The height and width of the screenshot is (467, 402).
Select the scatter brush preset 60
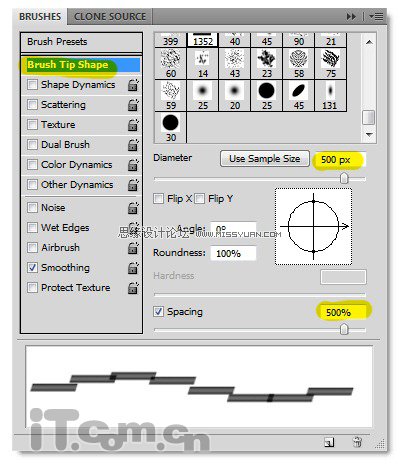(x=171, y=63)
